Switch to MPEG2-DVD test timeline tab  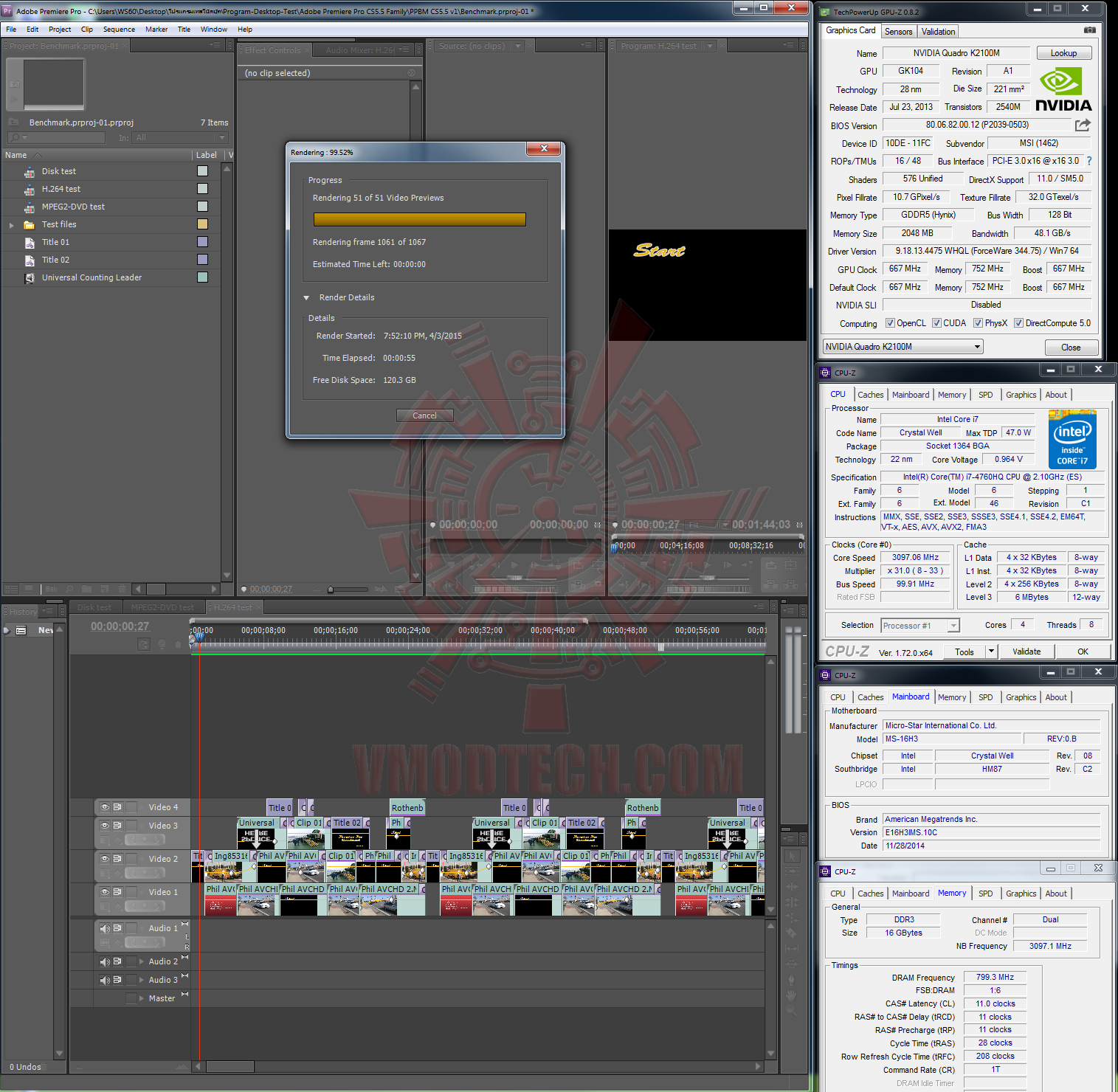(162, 608)
